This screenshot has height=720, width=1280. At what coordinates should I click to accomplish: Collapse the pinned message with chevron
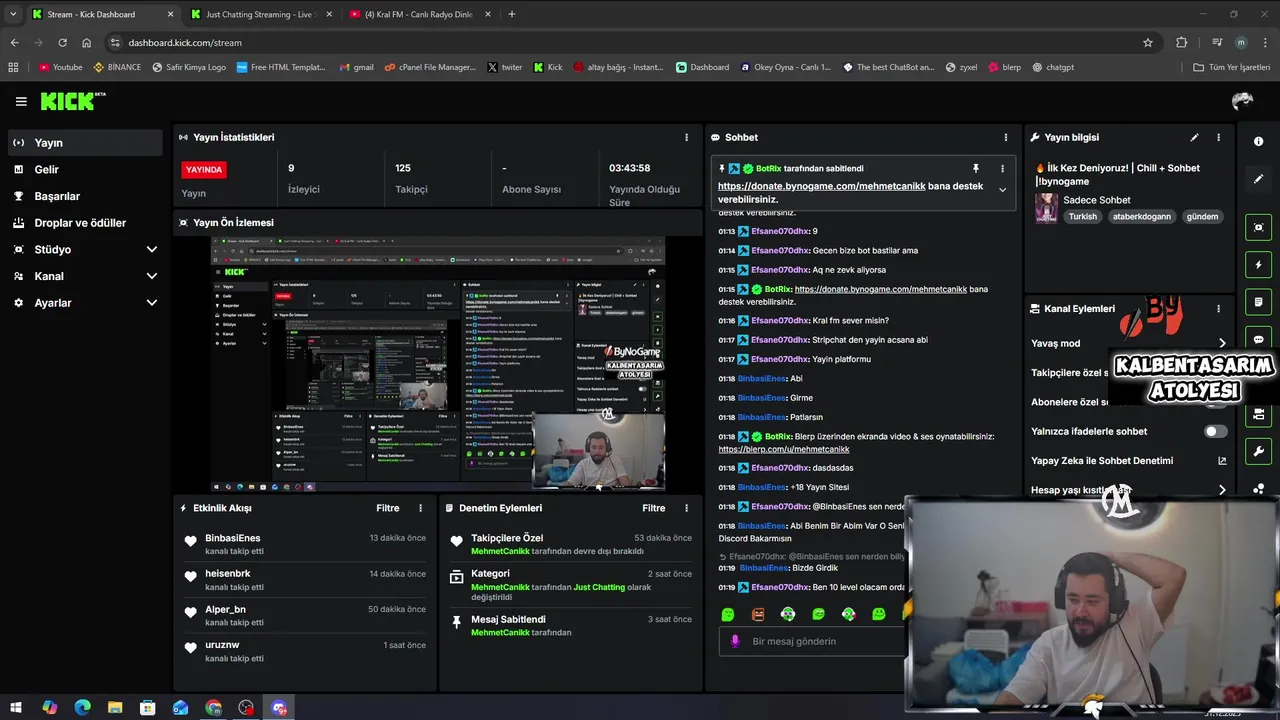click(1002, 189)
